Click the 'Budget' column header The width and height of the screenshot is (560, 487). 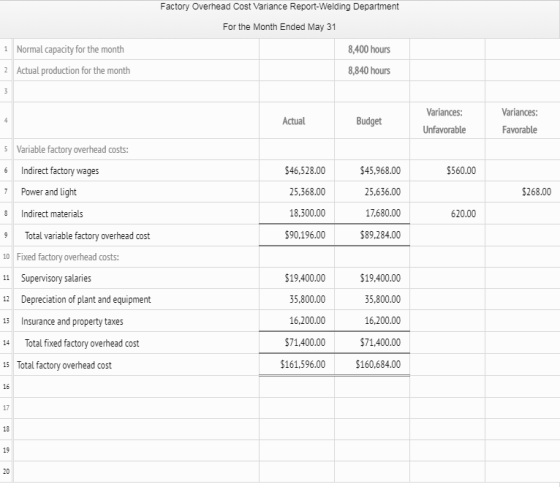pyautogui.click(x=369, y=121)
